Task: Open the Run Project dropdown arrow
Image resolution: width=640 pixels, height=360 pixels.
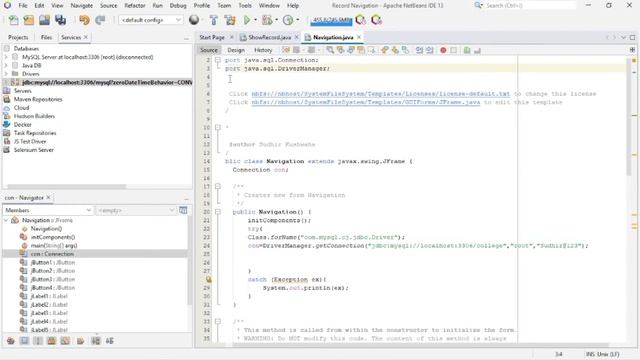Action: tap(256, 20)
